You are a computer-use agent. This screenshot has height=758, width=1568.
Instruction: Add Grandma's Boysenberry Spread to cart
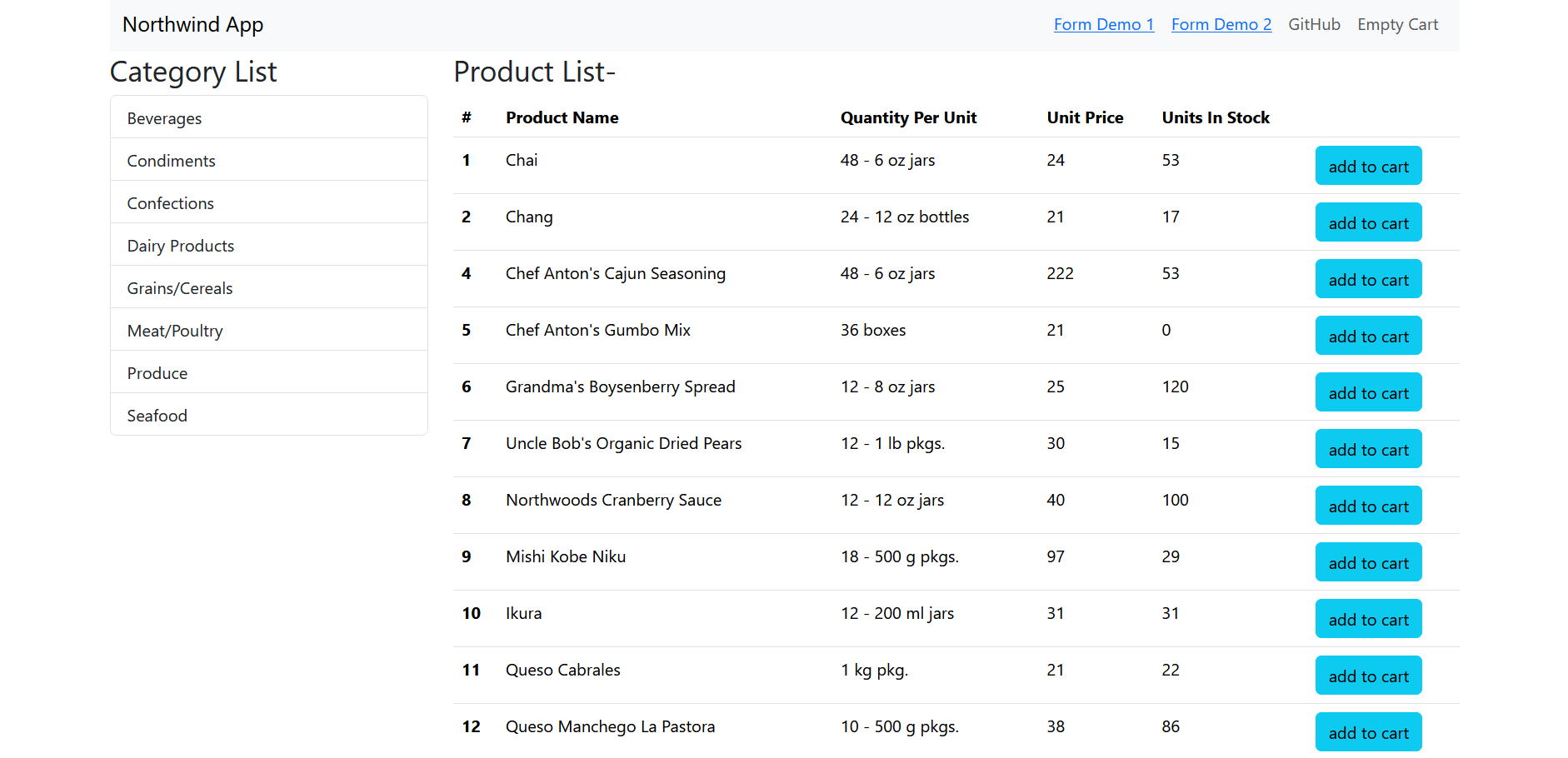point(1368,393)
